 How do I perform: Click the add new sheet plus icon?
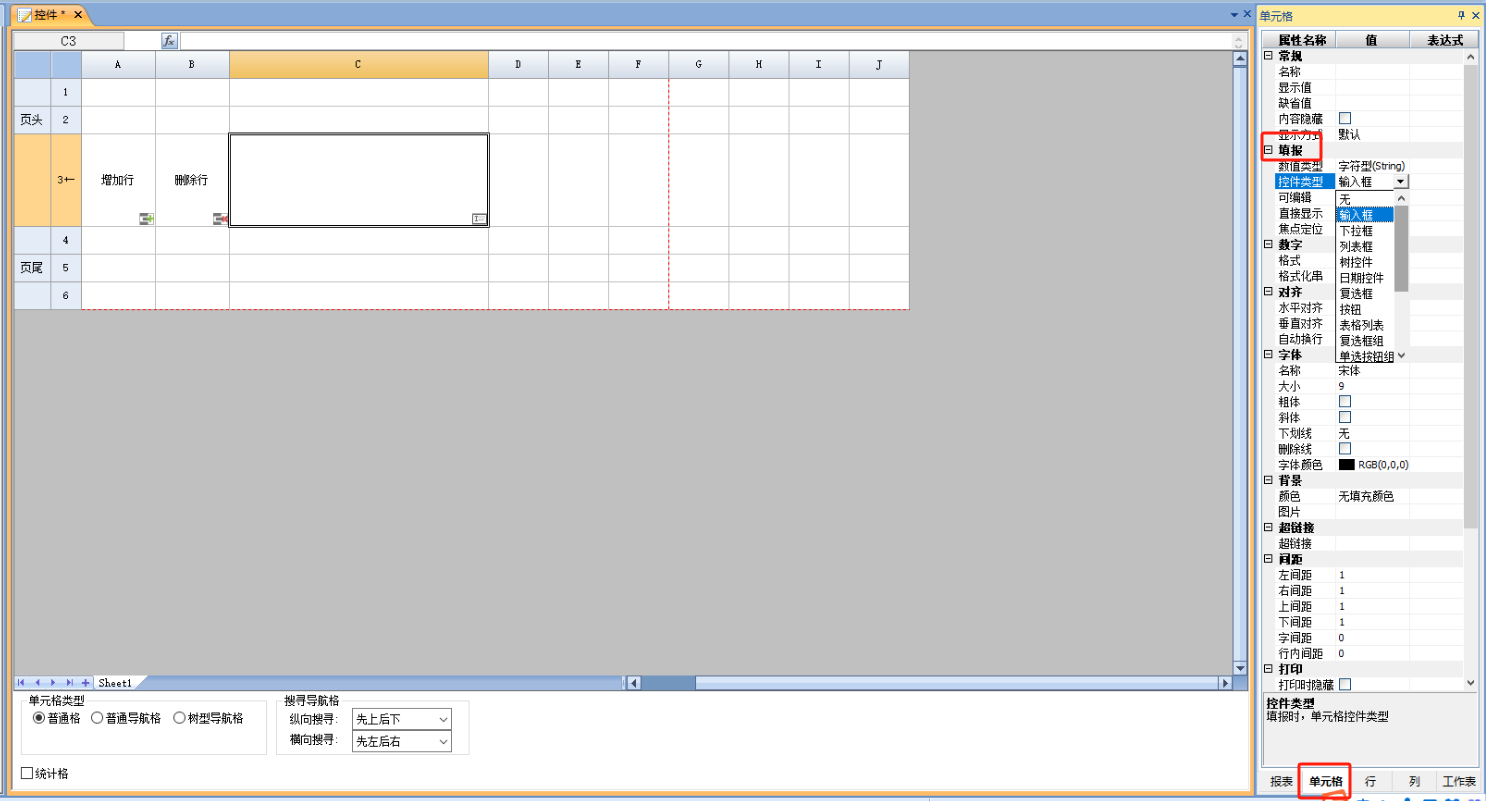point(85,683)
